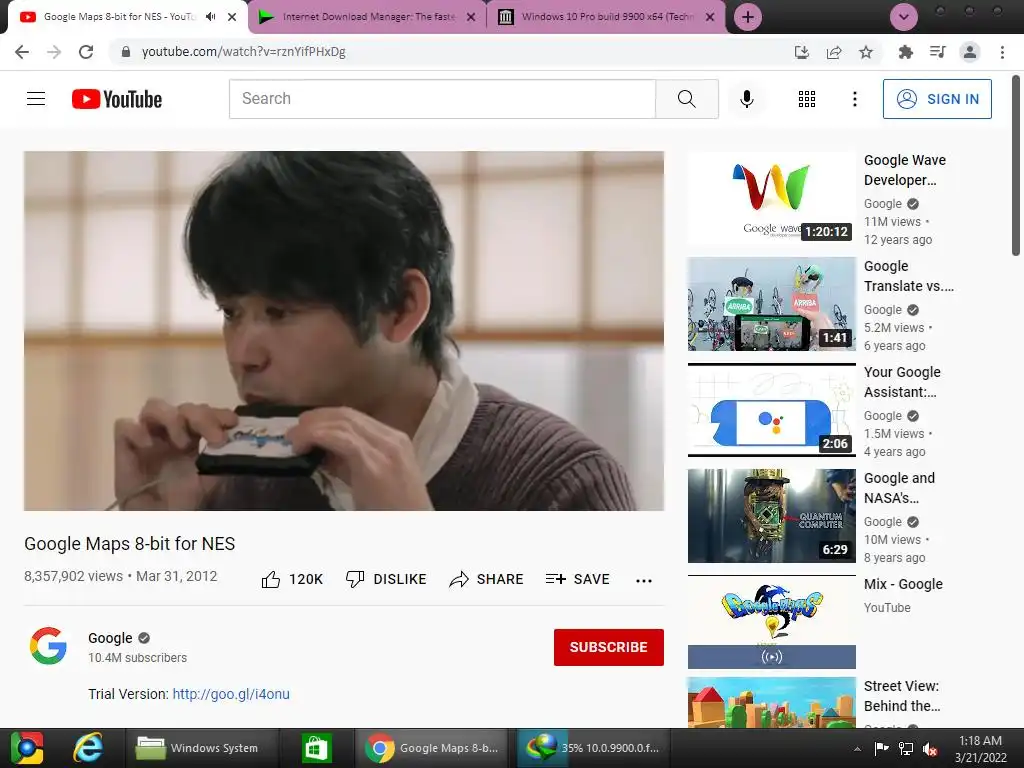
Task: Close the Internet Download Manager tab
Action: point(471,17)
